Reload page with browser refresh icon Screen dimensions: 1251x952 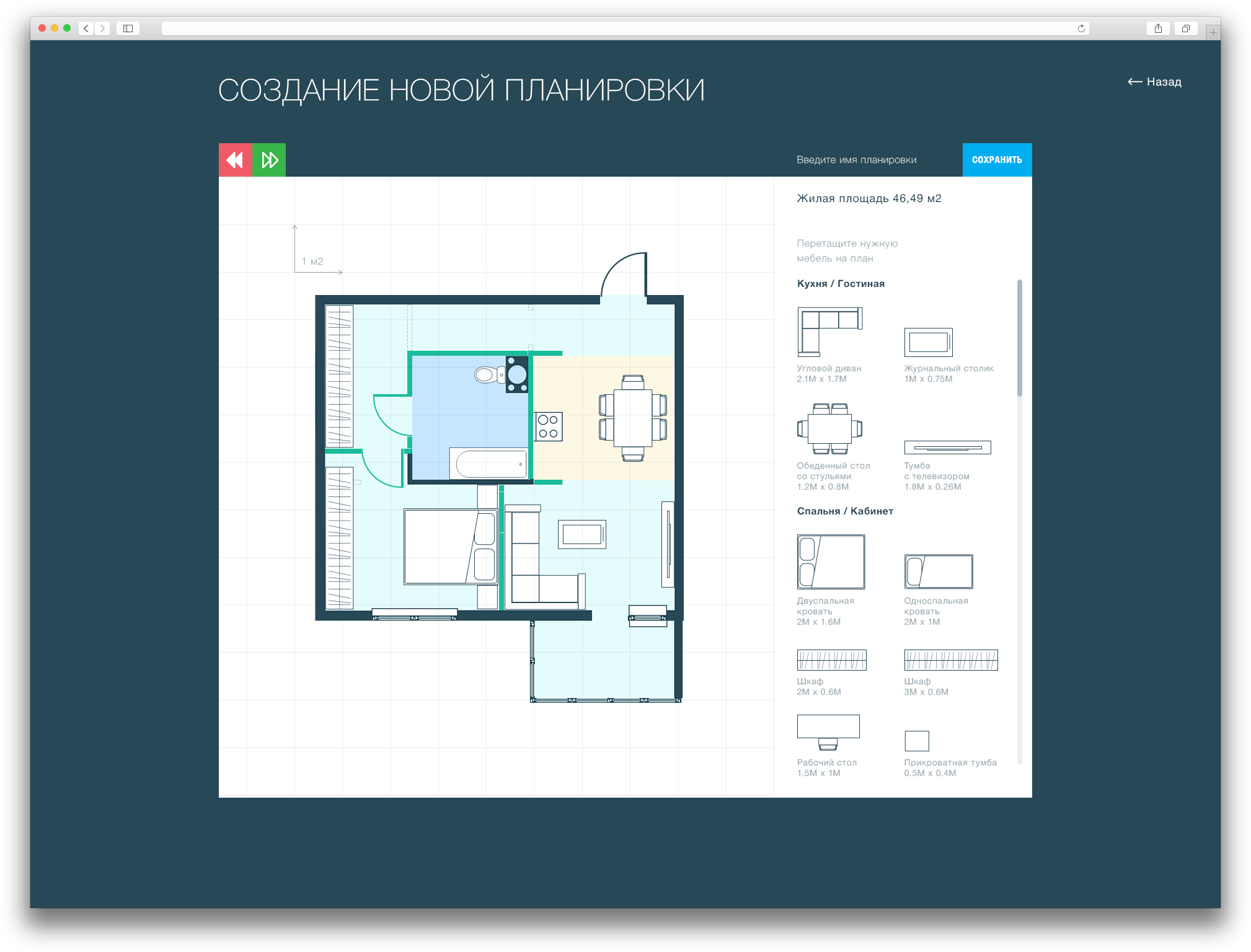click(x=1081, y=29)
